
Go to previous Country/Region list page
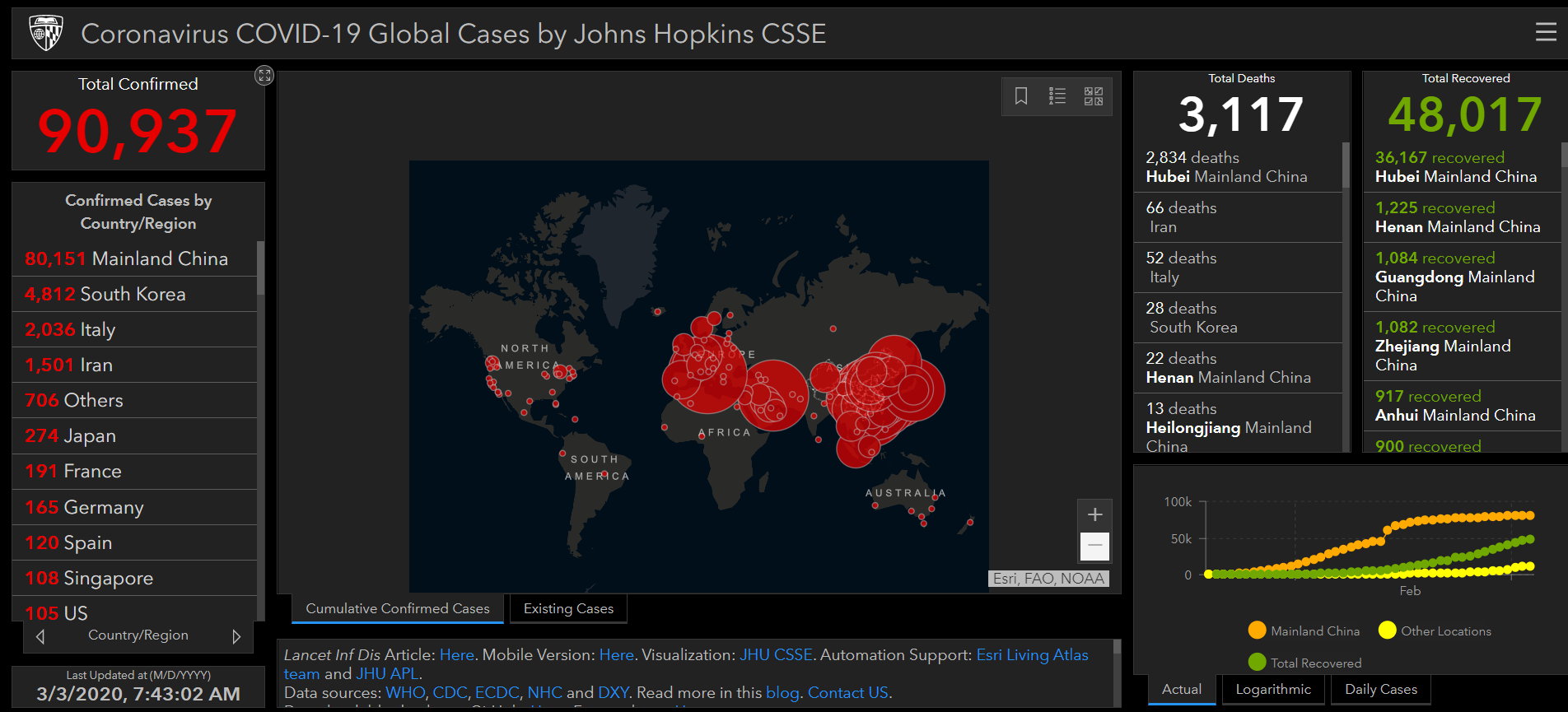tap(40, 636)
